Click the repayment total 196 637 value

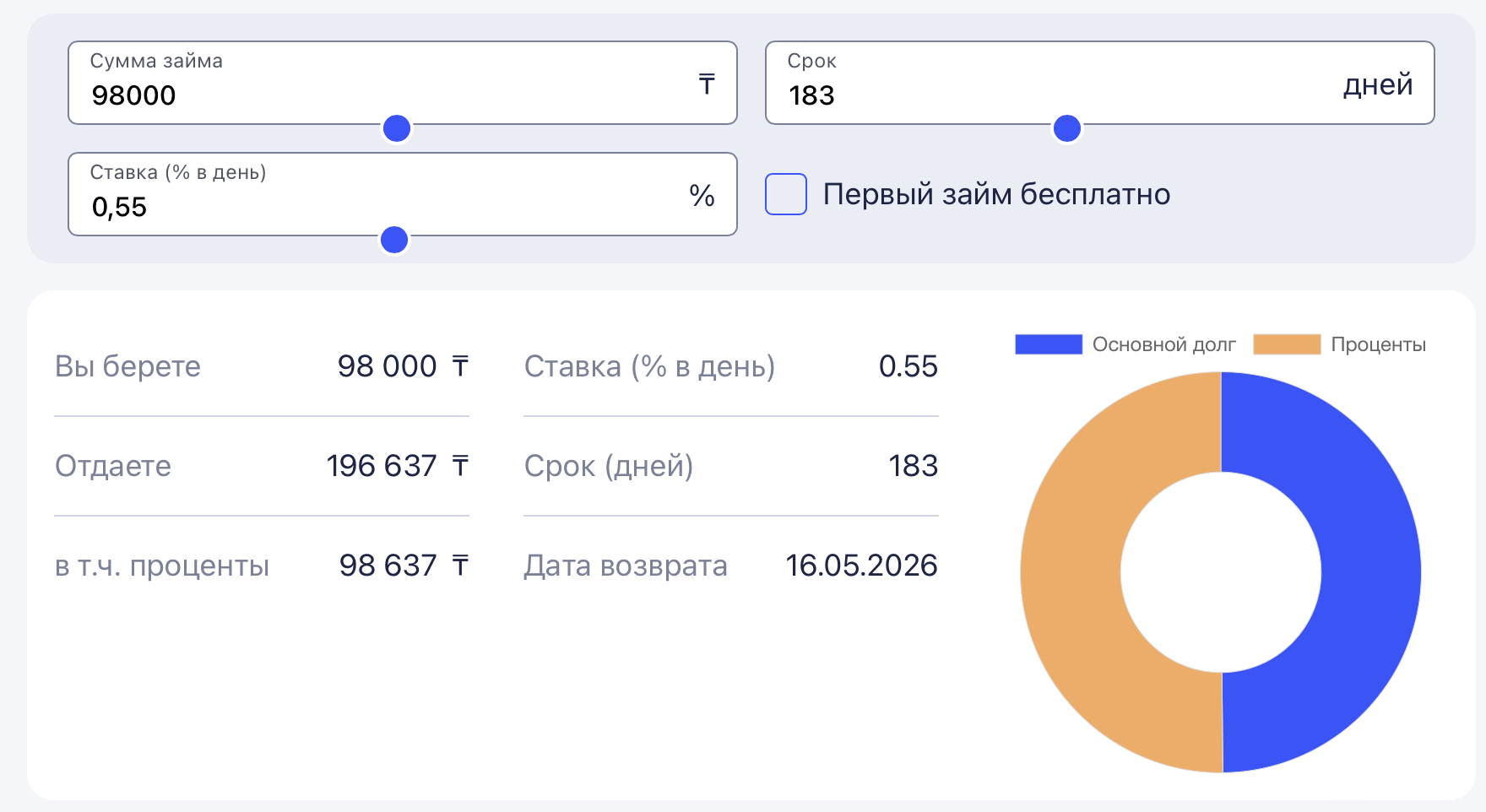(x=382, y=466)
